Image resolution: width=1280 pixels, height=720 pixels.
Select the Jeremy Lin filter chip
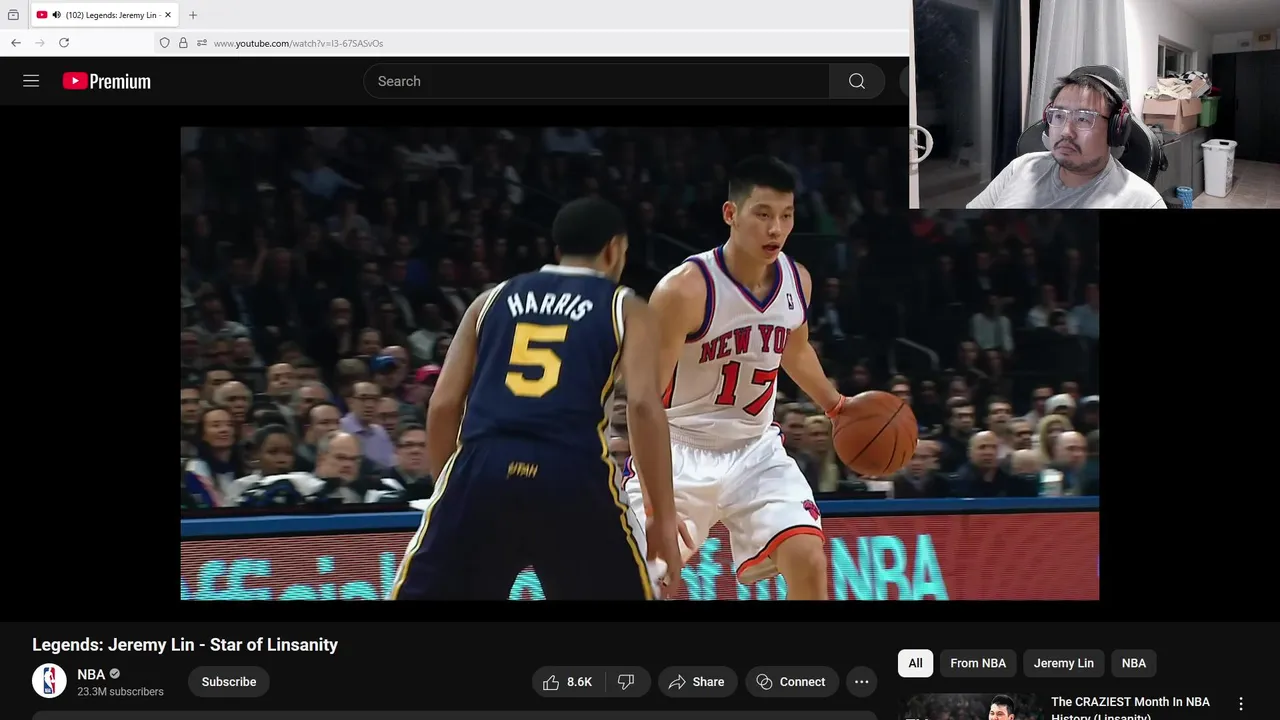1063,663
